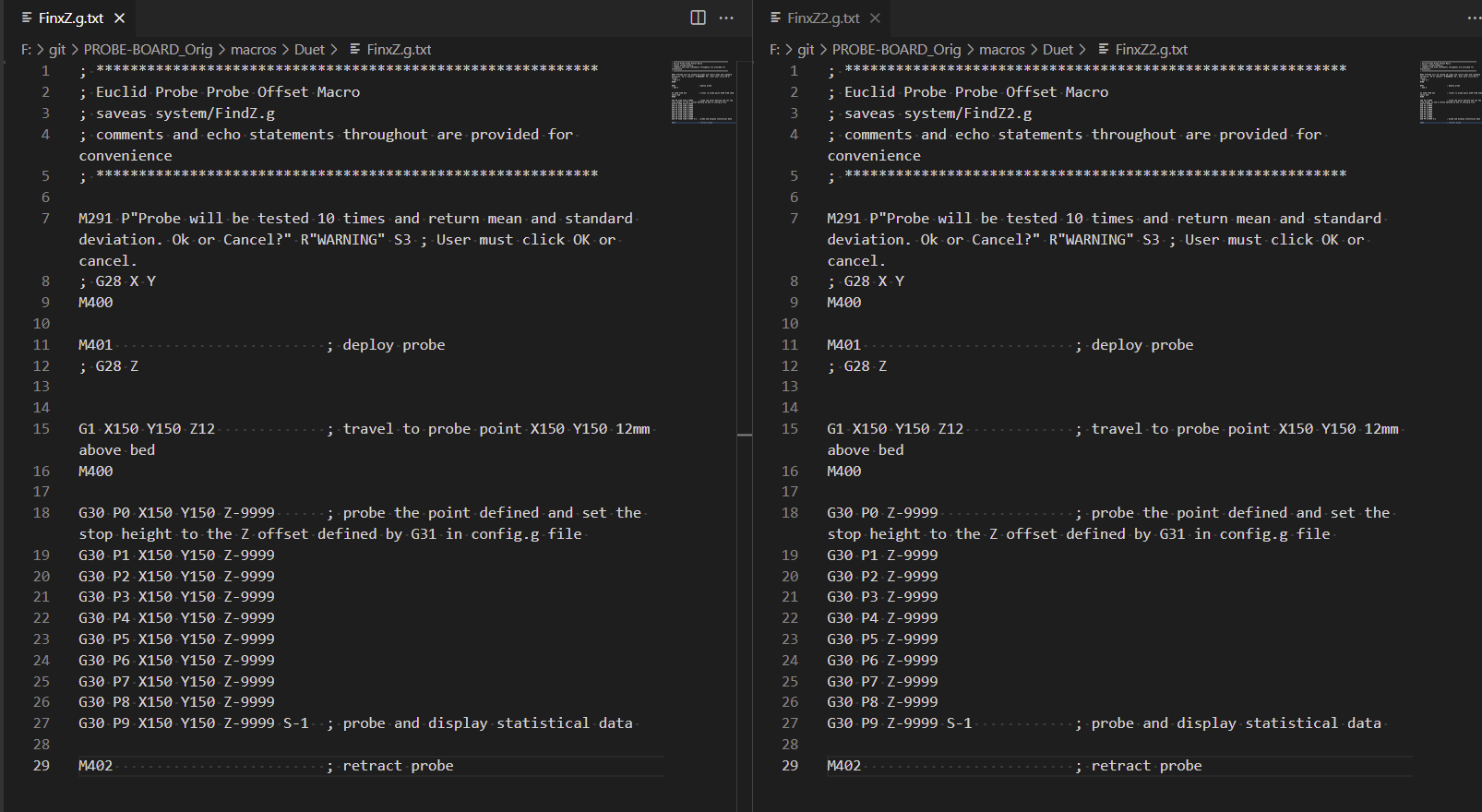Click 'M401' on line 11 in left editor
This screenshot has height=812, width=1482.
pos(95,344)
